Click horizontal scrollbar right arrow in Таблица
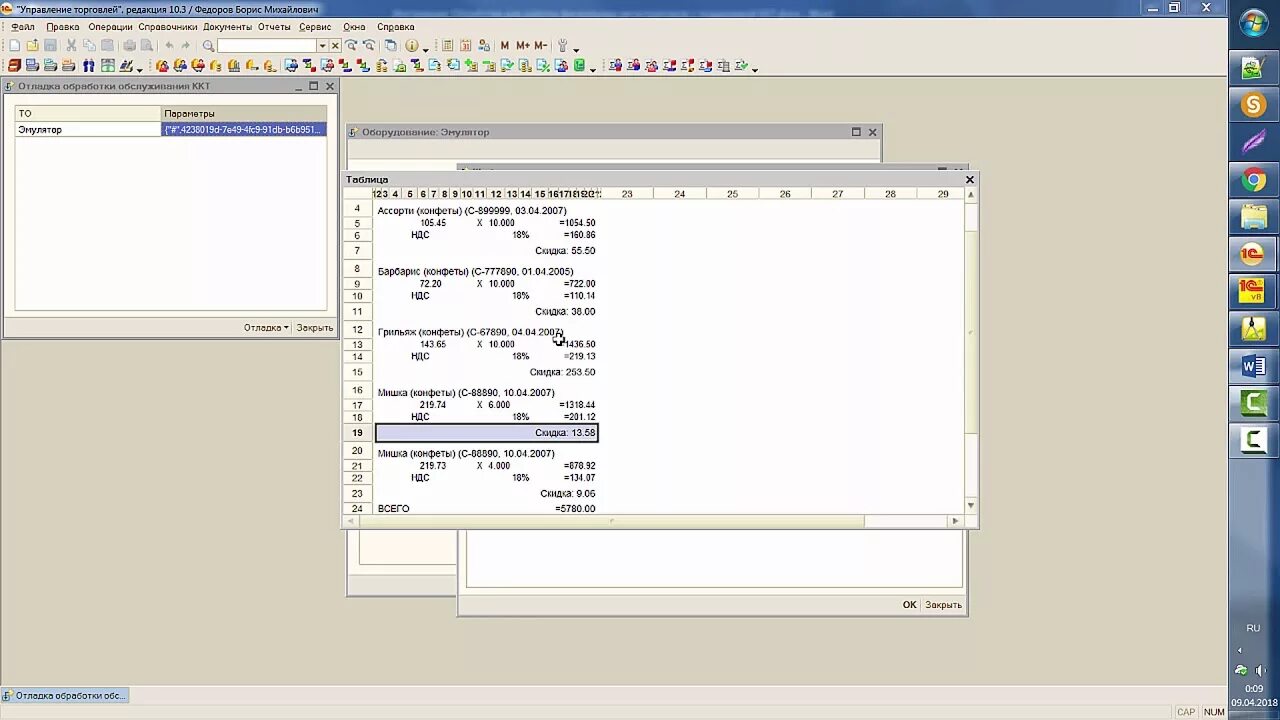This screenshot has width=1280, height=720. [x=955, y=521]
